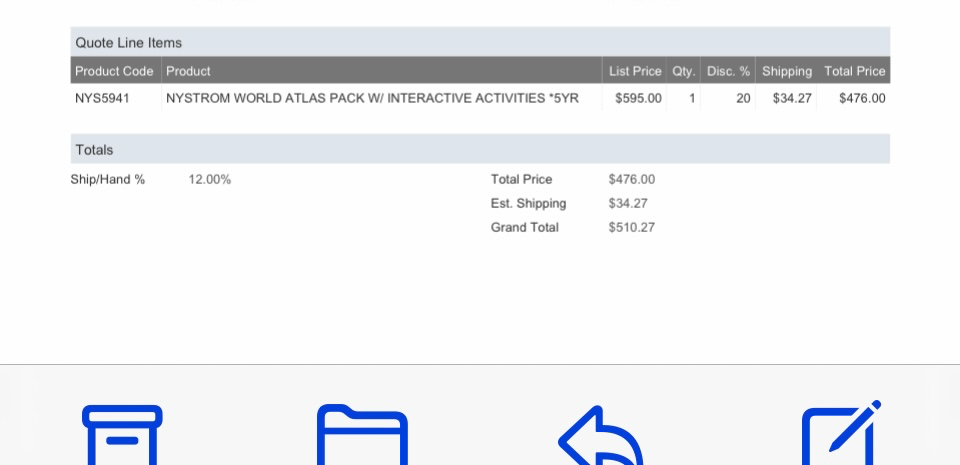Click the Qty. column header

pyautogui.click(x=684, y=71)
